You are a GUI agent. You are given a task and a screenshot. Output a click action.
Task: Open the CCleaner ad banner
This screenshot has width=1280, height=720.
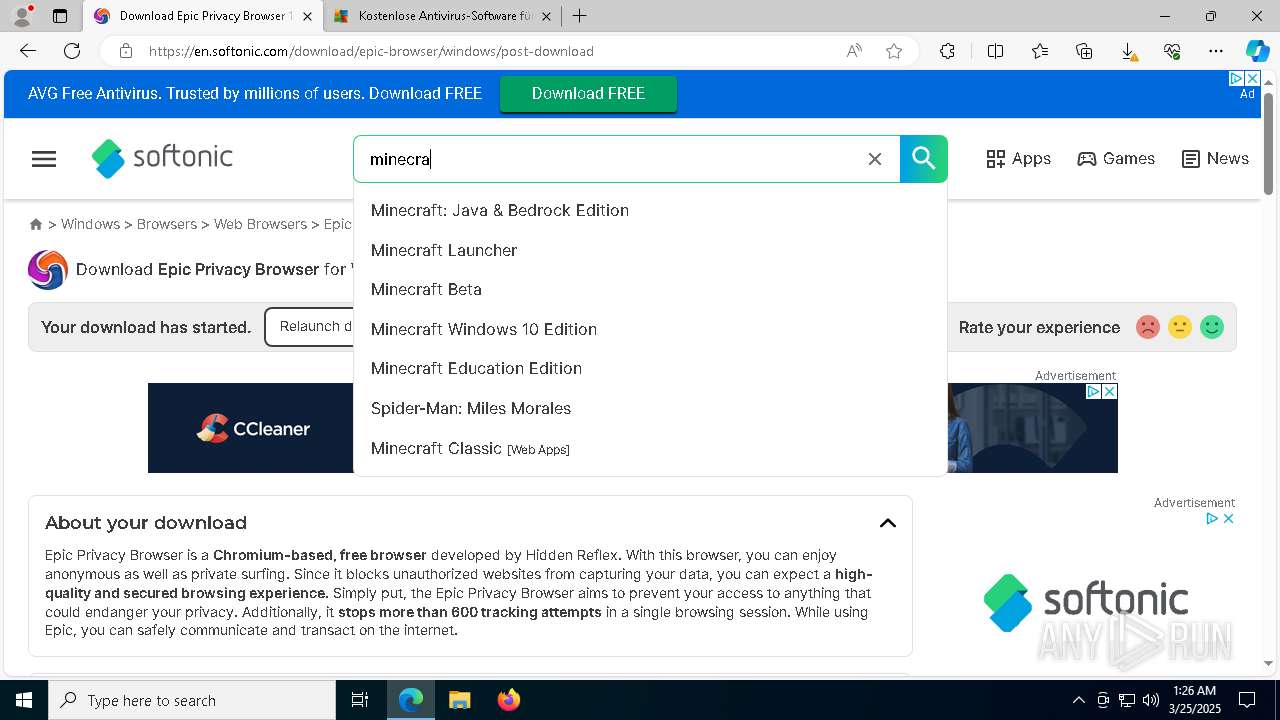pos(251,428)
